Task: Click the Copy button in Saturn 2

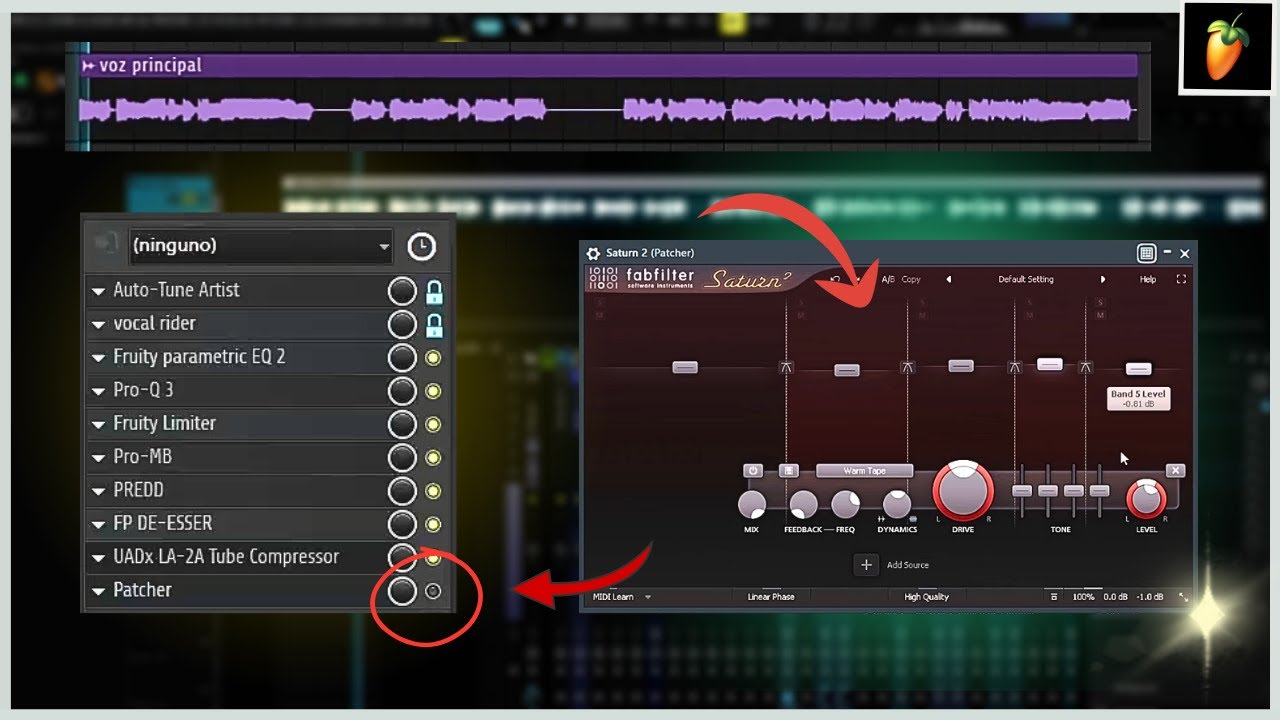Action: tap(911, 279)
